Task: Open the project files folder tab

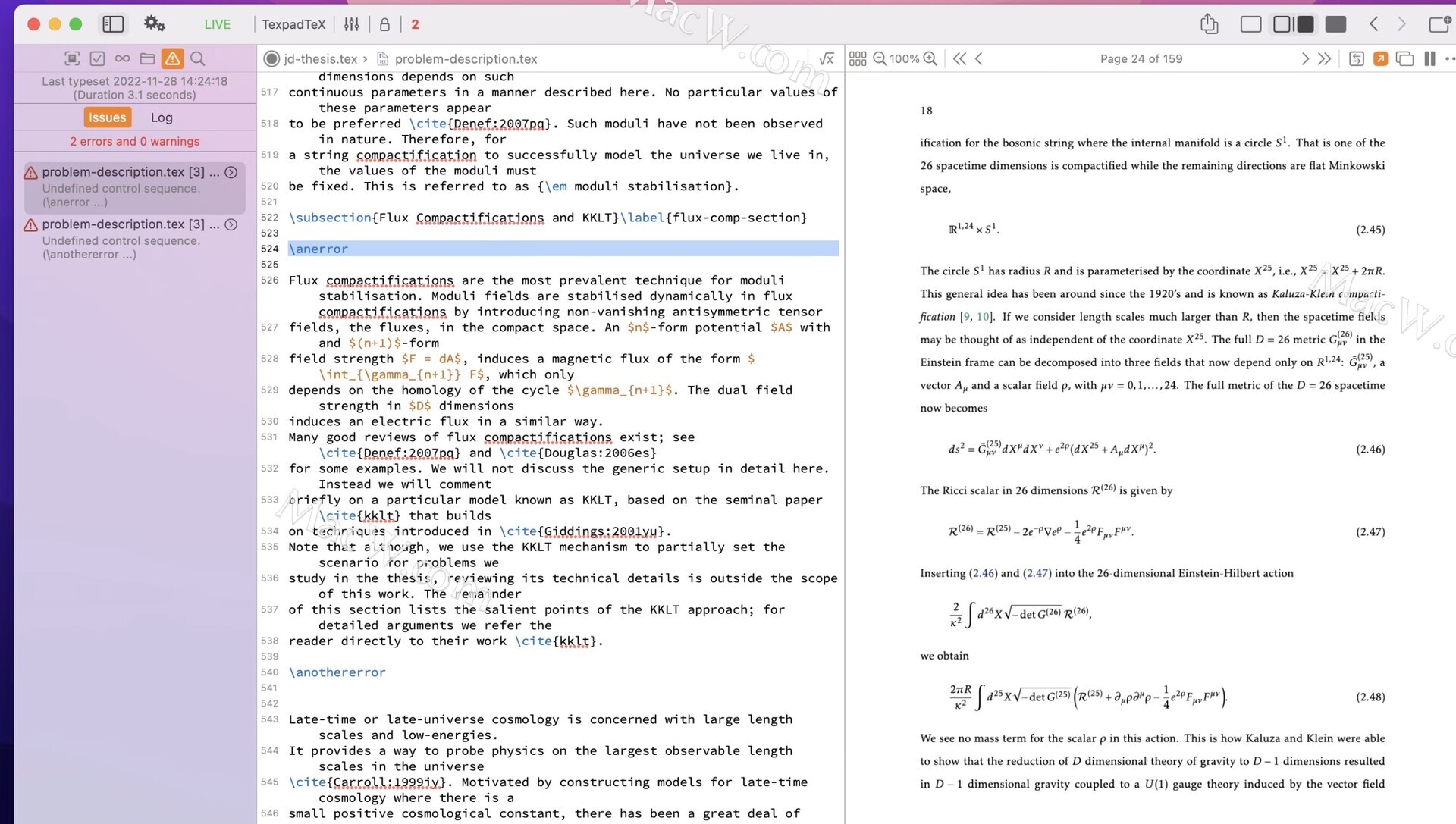Action: [x=147, y=58]
